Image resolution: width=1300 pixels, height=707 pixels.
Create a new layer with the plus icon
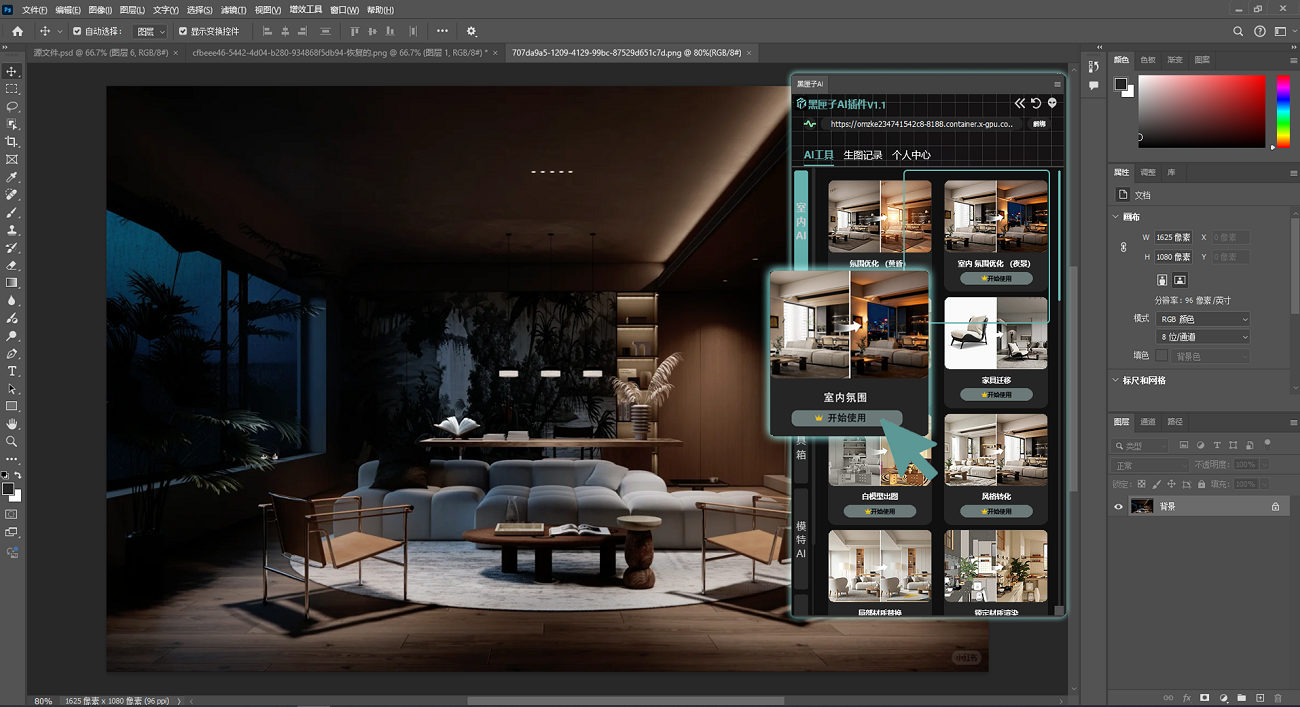(x=1260, y=697)
